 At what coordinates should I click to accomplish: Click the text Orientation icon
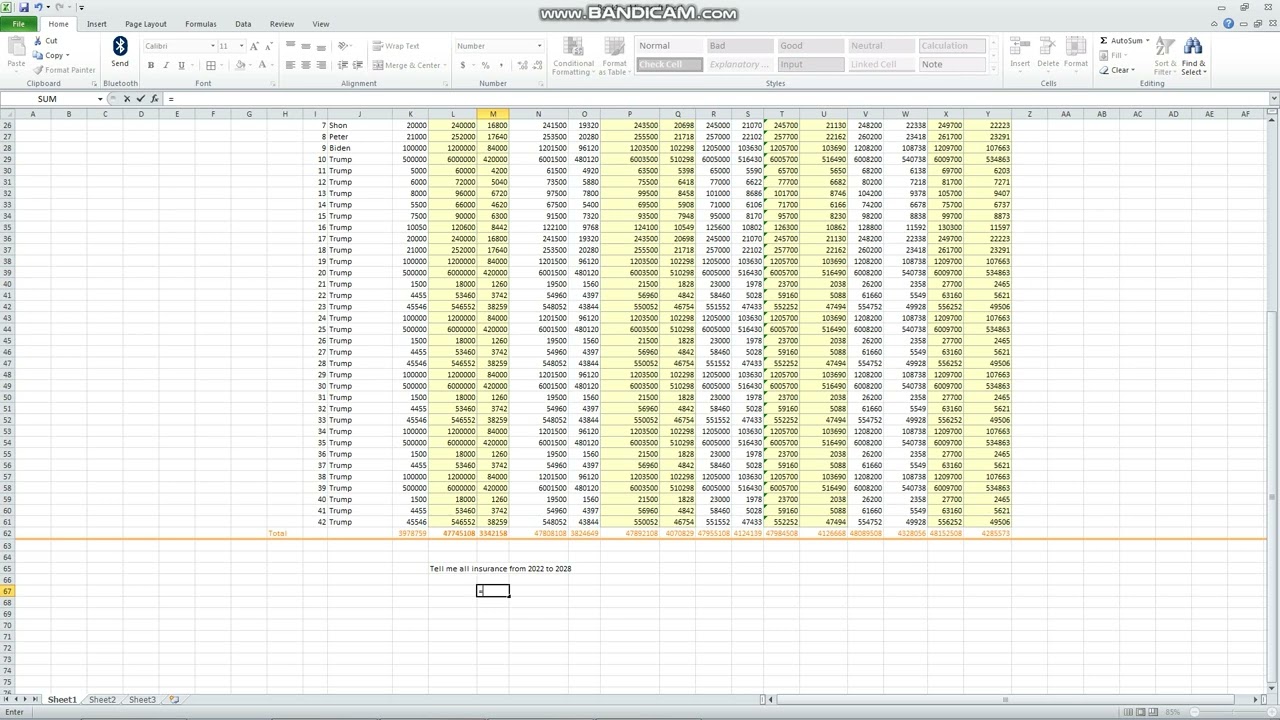pyautogui.click(x=344, y=46)
